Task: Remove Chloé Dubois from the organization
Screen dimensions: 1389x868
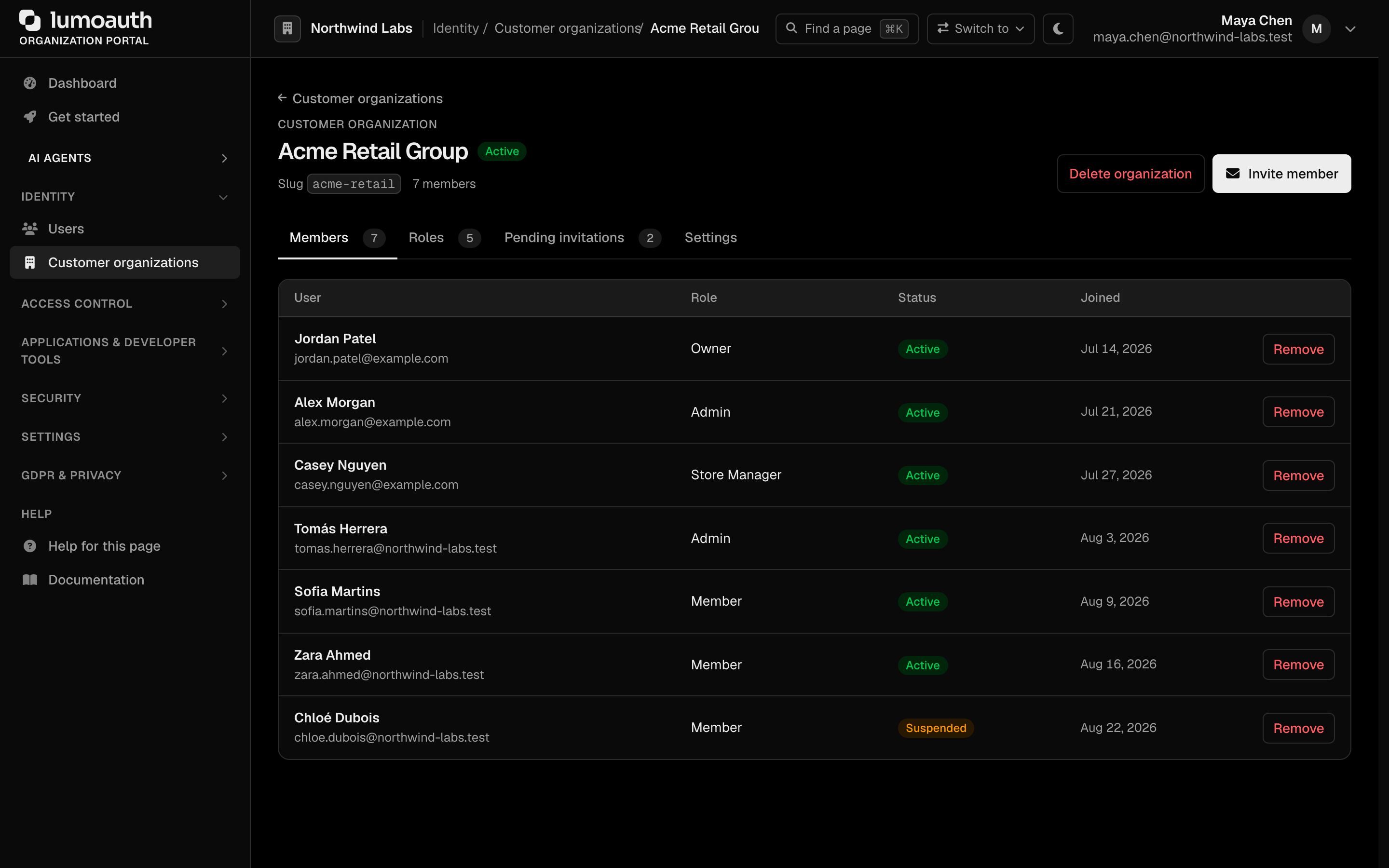Action: 1298,728
